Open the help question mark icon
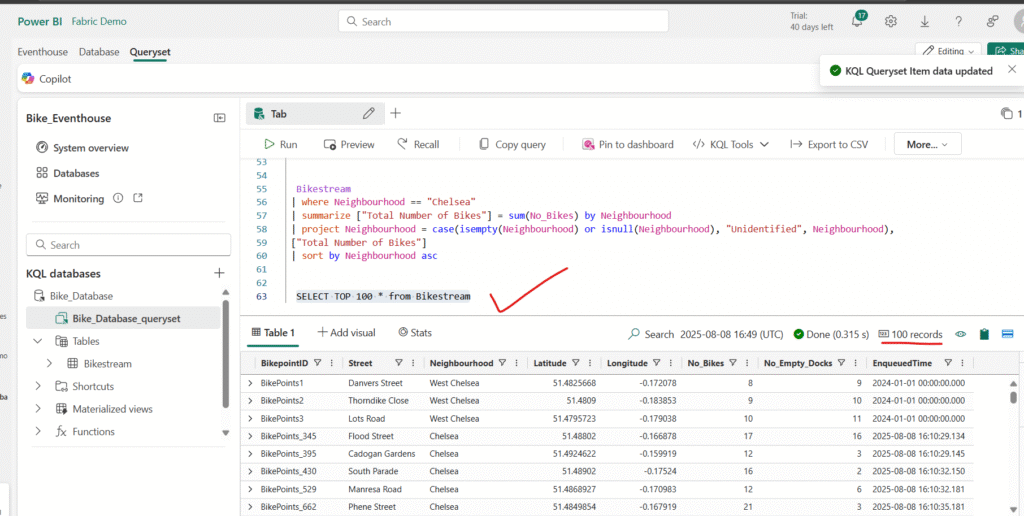This screenshot has width=1024, height=516. pyautogui.click(x=958, y=22)
